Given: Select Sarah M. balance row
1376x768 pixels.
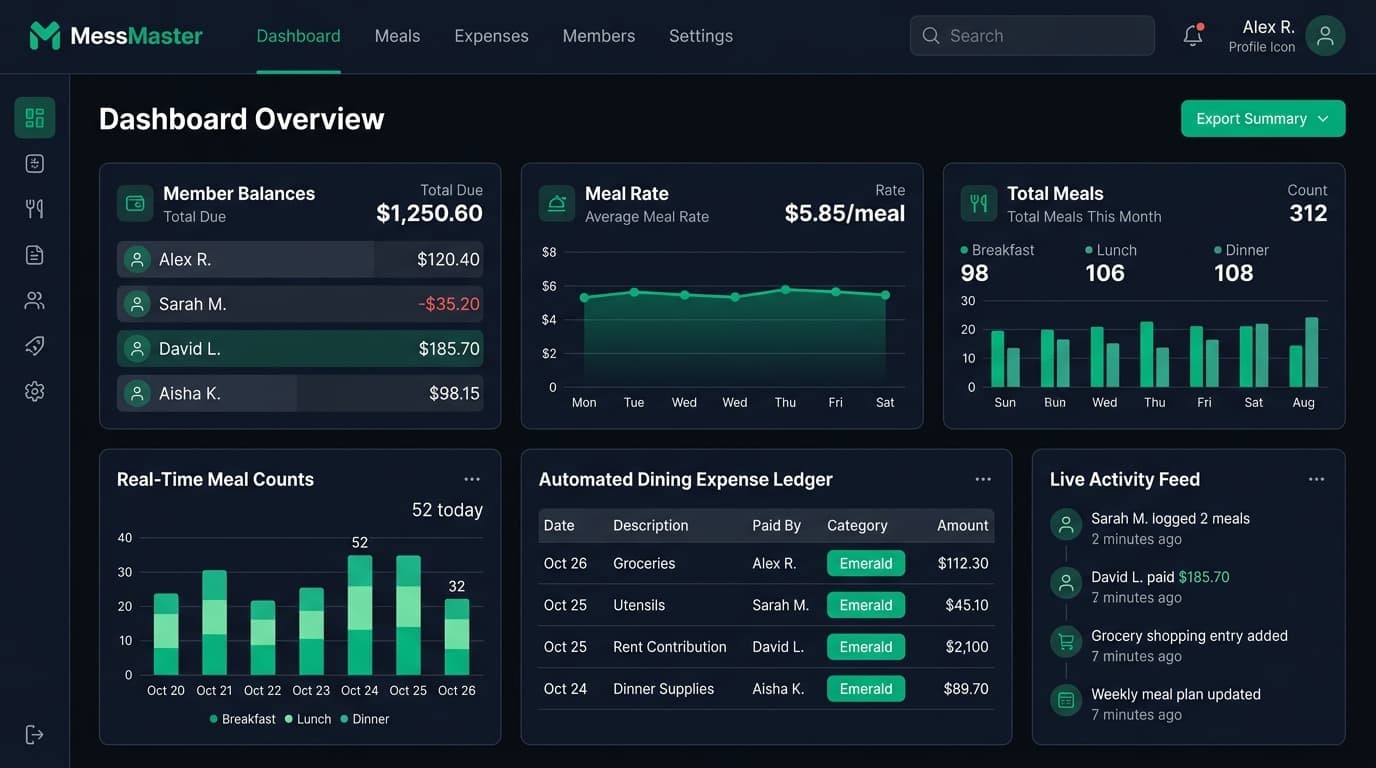Looking at the screenshot, I should [x=300, y=304].
